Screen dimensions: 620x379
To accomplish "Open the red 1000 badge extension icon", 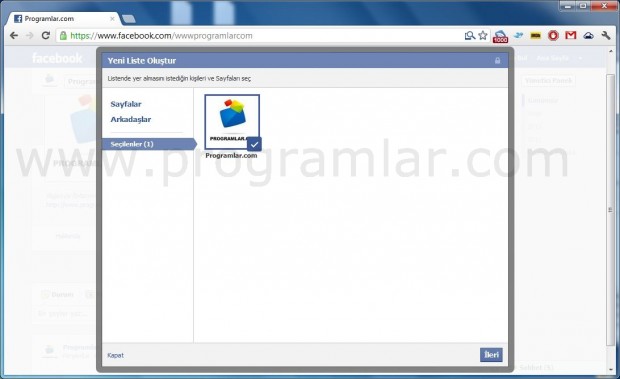I will point(500,36).
